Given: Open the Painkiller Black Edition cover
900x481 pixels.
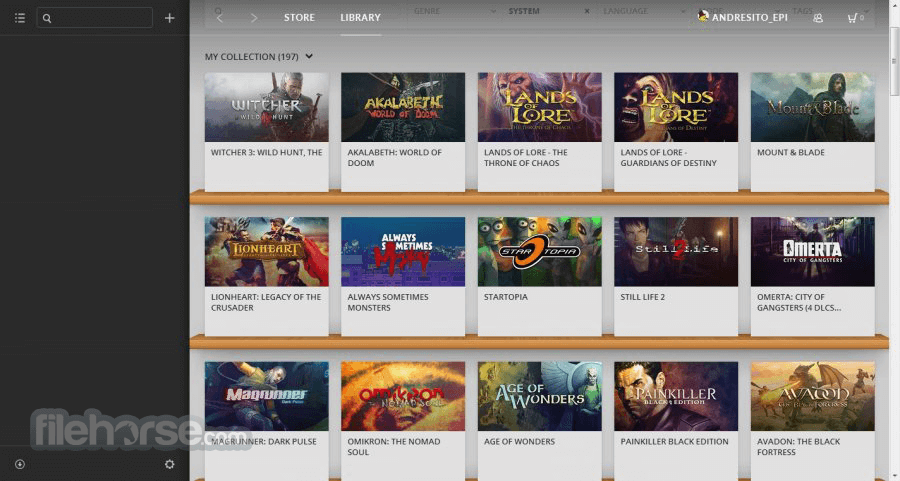Looking at the screenshot, I should (676, 397).
